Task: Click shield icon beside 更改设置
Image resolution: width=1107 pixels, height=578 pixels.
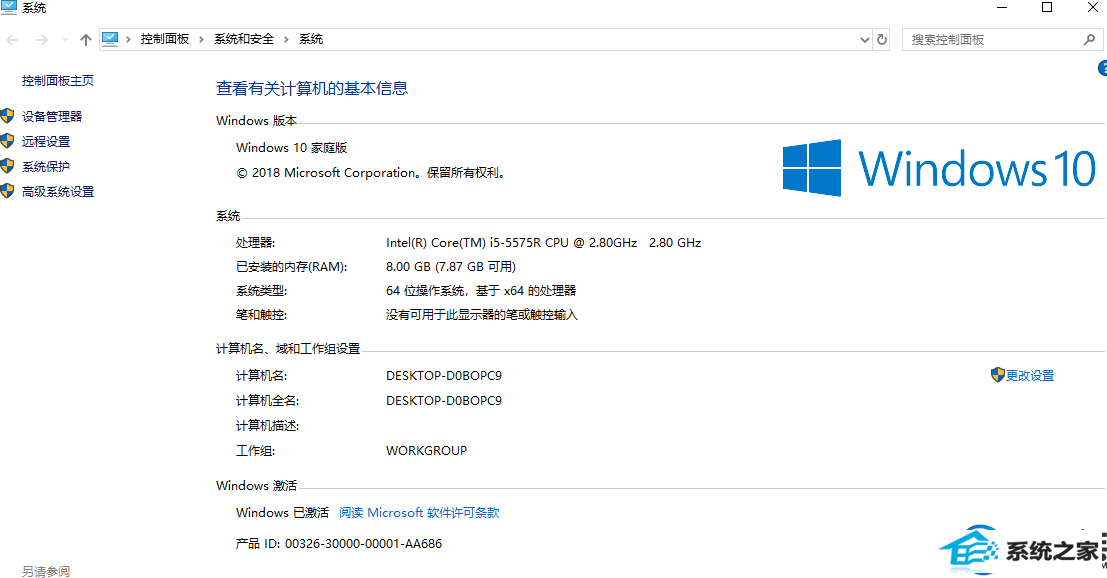Action: [998, 375]
